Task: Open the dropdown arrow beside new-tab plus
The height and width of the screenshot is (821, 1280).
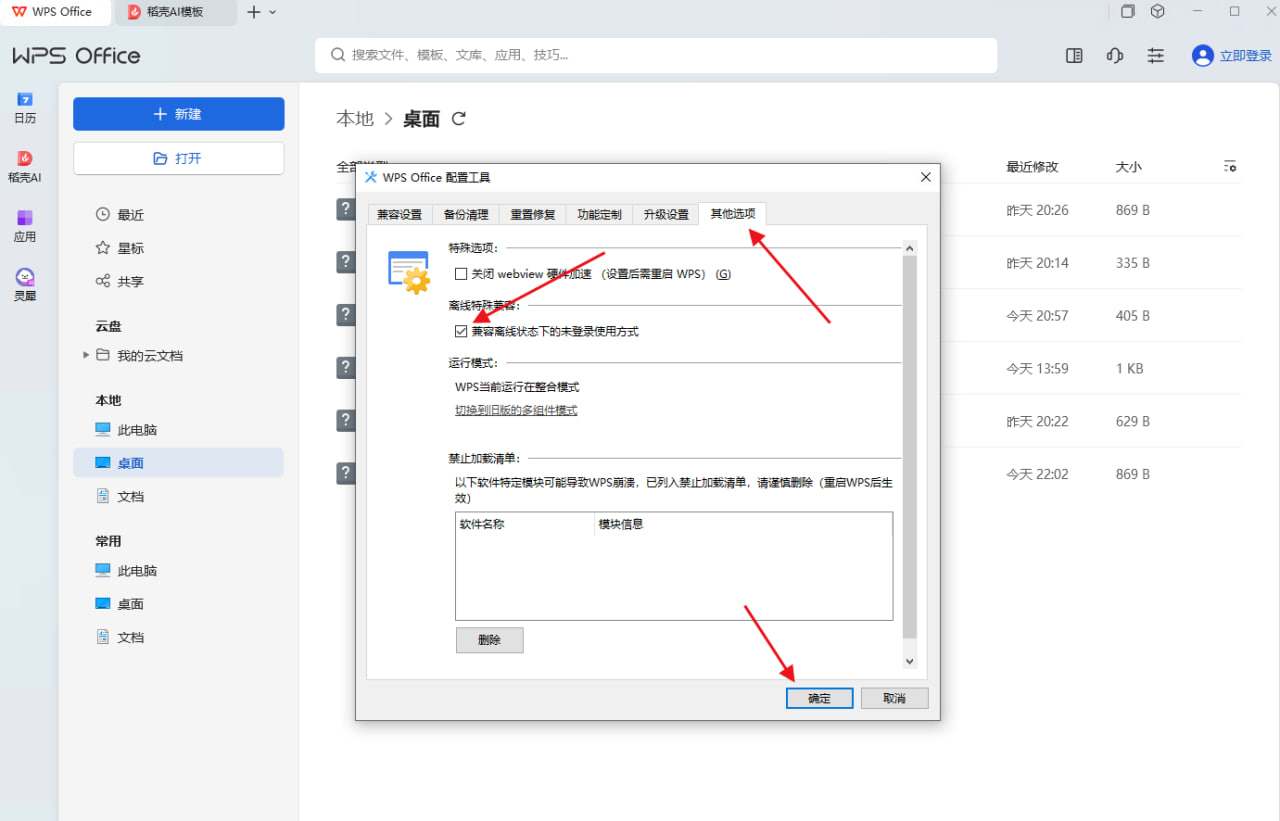Action: [273, 12]
